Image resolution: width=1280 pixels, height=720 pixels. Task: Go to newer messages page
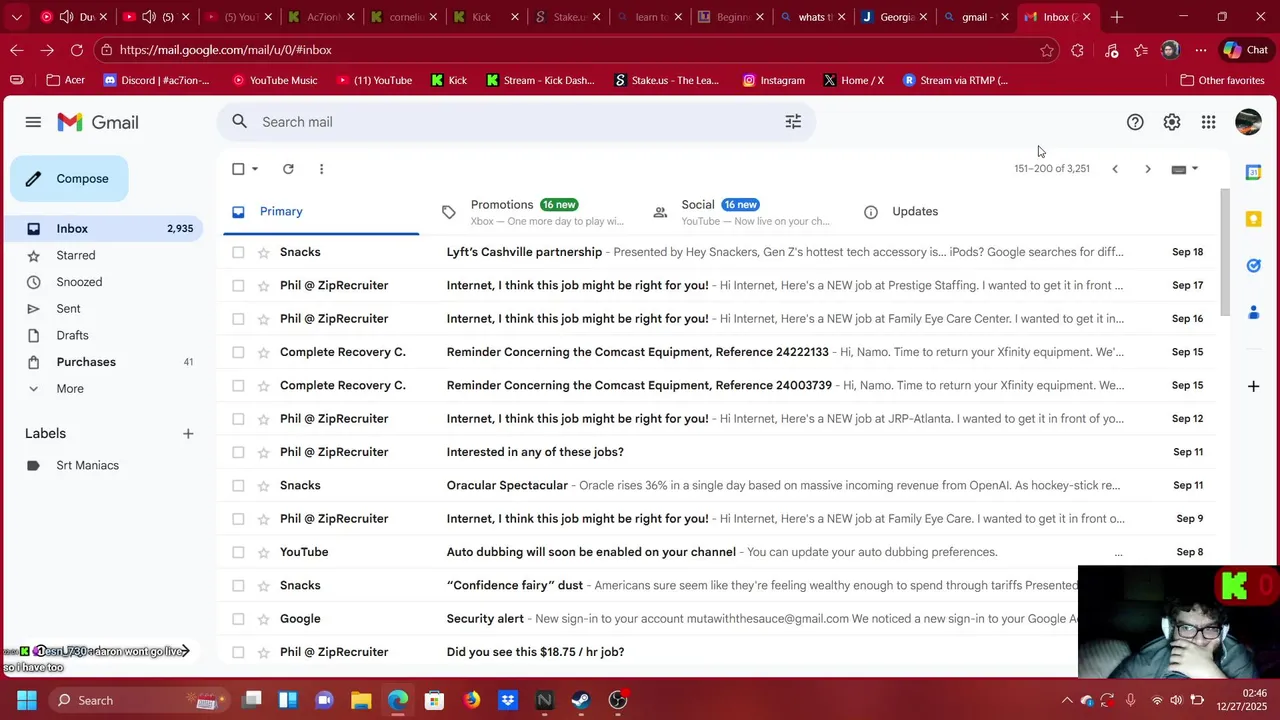pos(1115,169)
